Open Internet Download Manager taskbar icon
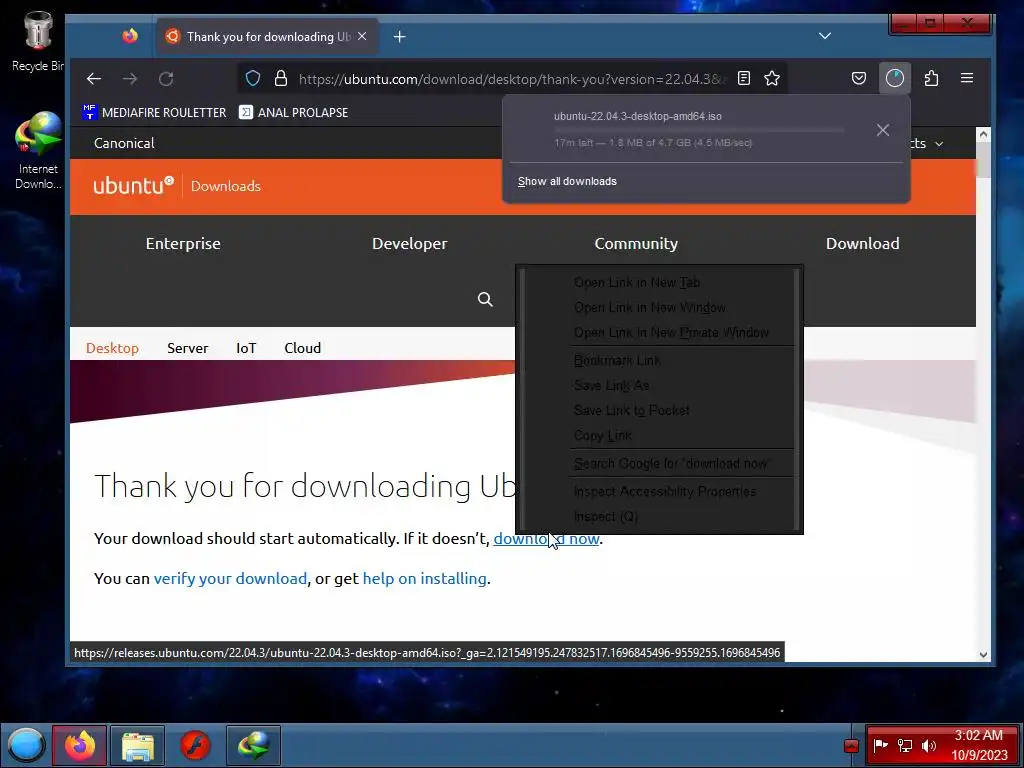 coord(253,745)
